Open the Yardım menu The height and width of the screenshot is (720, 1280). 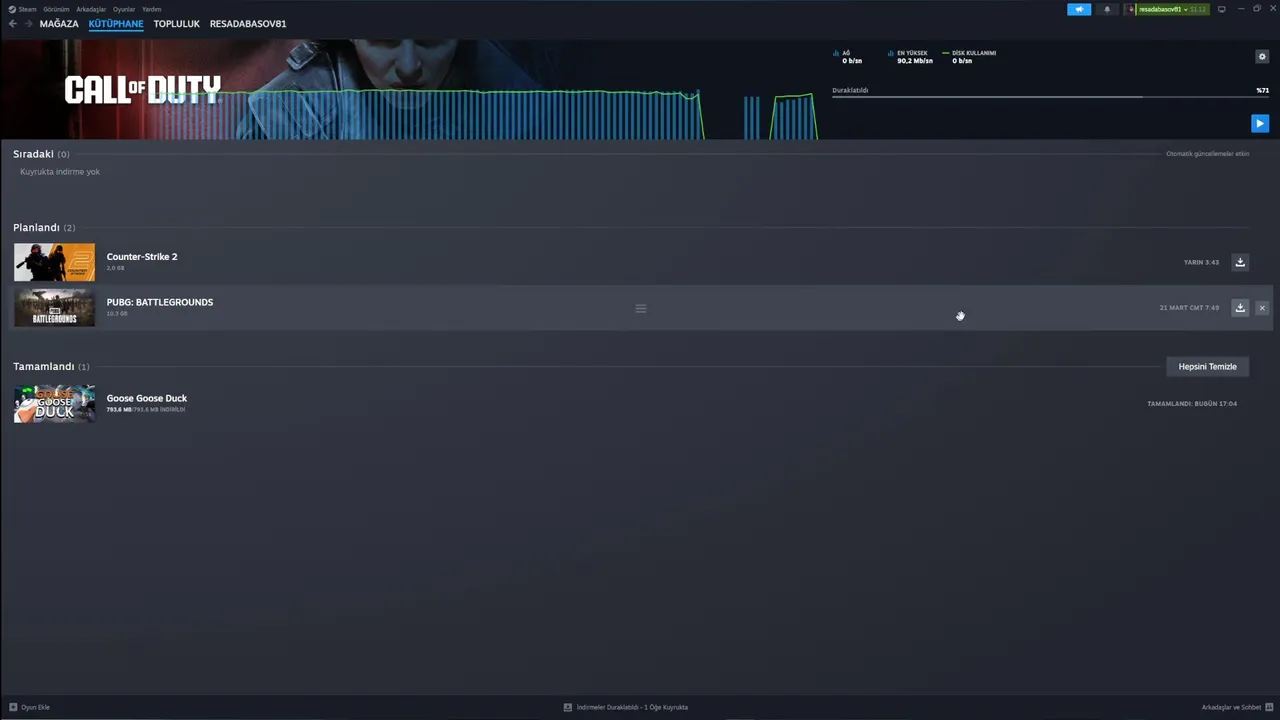[152, 9]
